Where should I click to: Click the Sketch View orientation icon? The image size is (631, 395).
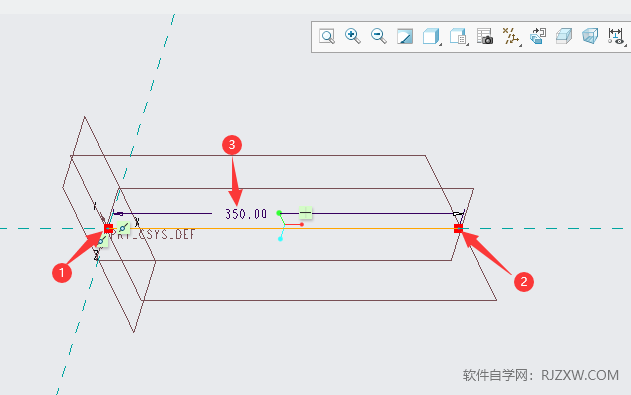click(538, 36)
